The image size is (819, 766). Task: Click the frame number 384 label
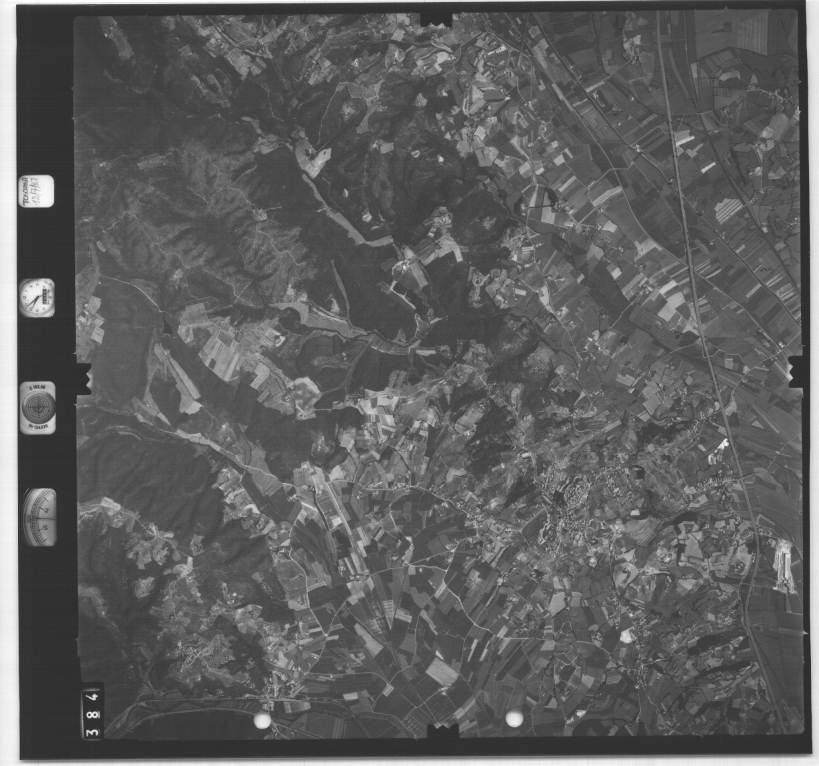92,711
